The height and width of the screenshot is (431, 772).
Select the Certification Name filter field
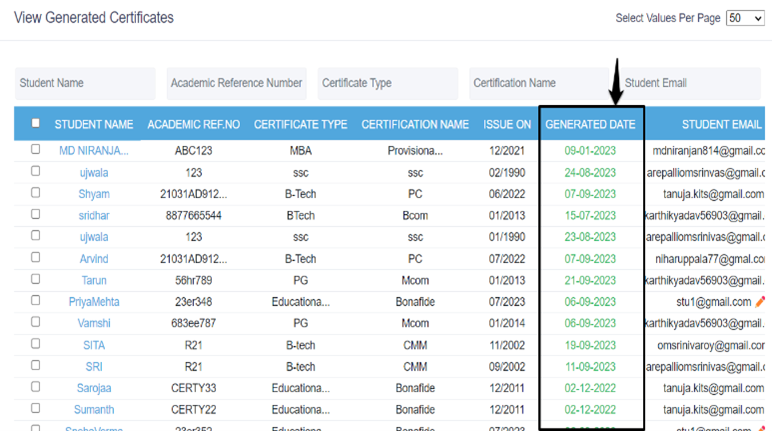538,83
